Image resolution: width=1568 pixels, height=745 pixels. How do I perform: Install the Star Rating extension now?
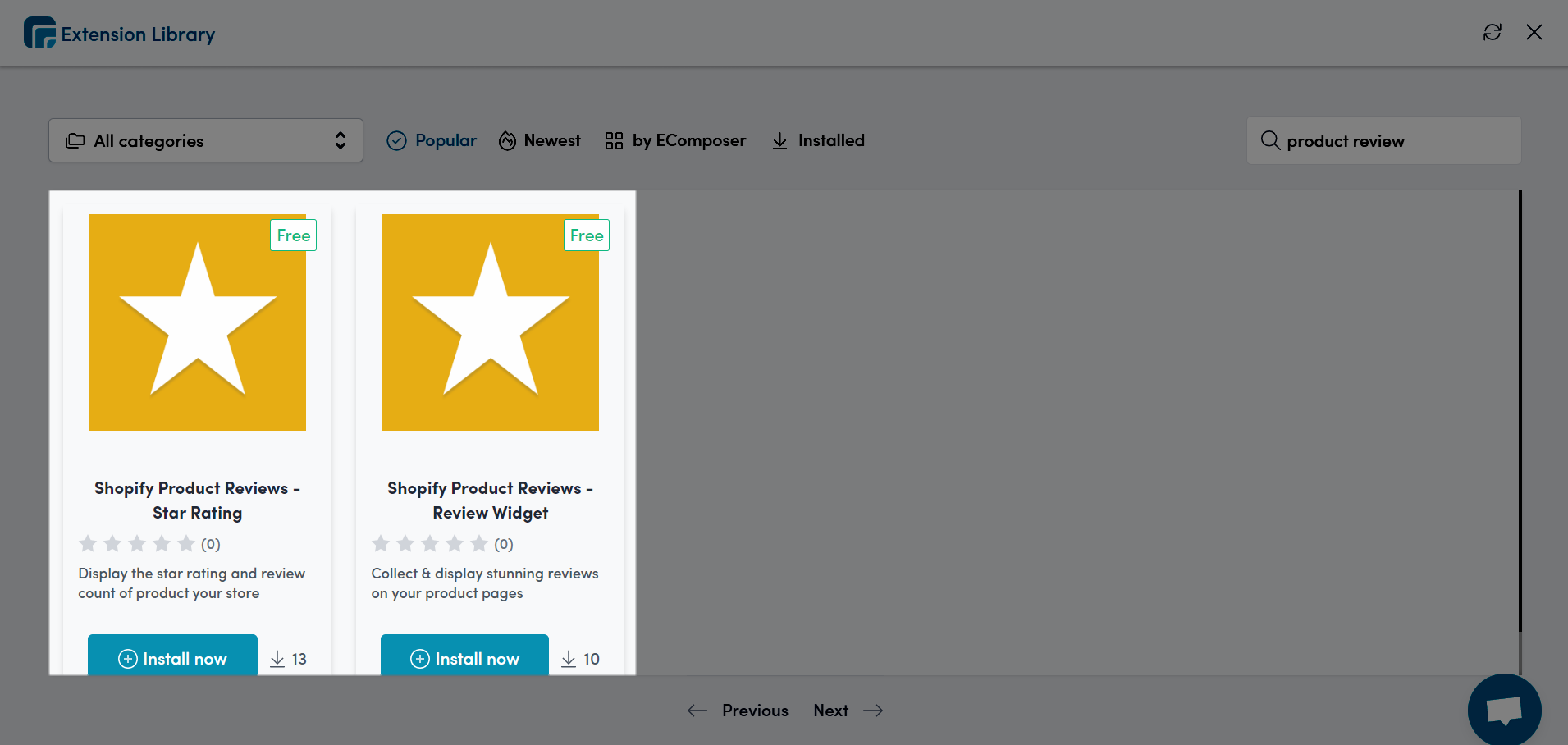pyautogui.click(x=172, y=656)
